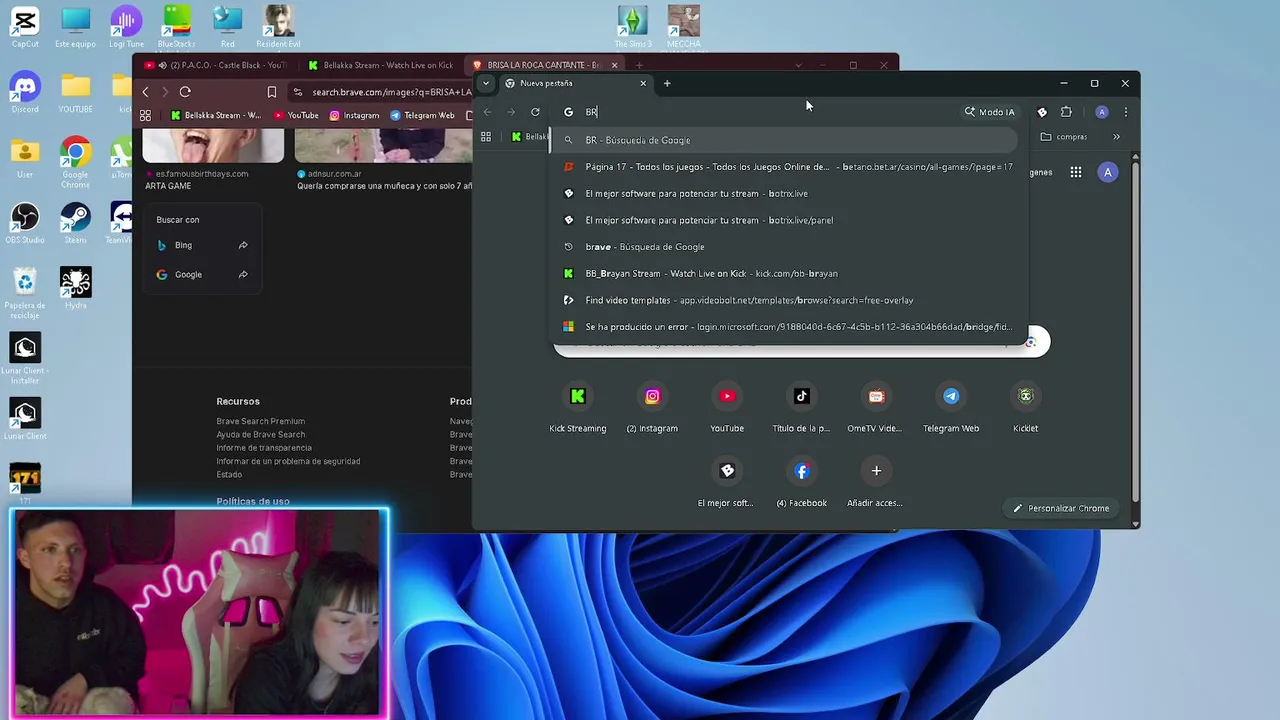The image size is (1280, 720).
Task: Select the brave - Búsqueda de Google suggestion
Action: pyautogui.click(x=789, y=247)
